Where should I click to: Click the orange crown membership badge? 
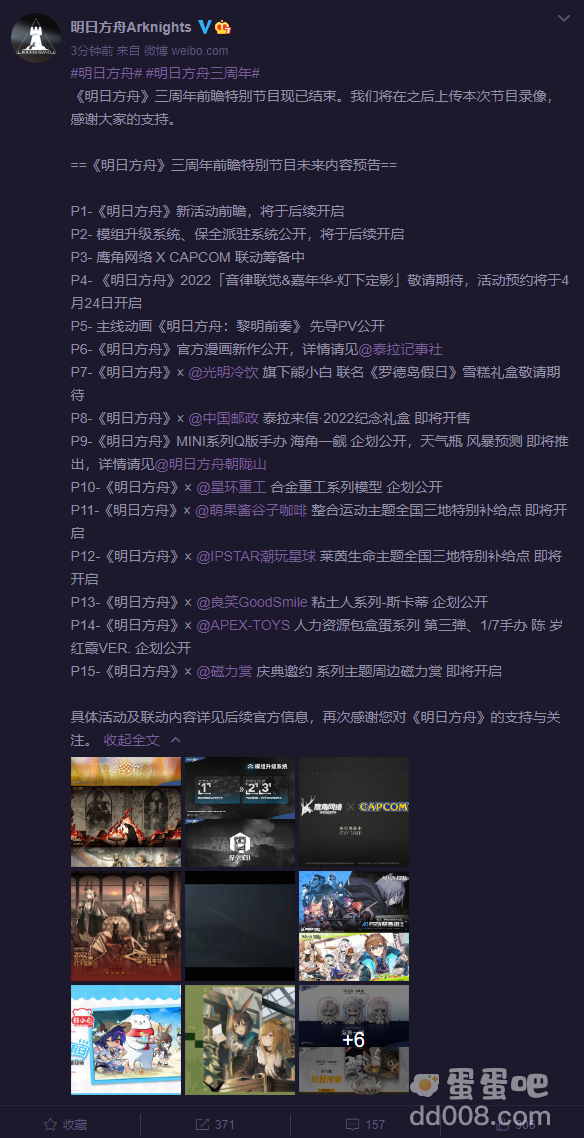[223, 27]
